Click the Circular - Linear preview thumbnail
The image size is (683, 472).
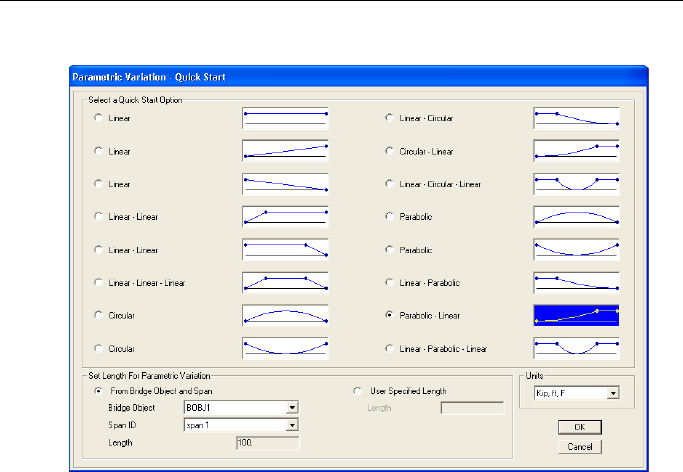click(x=576, y=151)
